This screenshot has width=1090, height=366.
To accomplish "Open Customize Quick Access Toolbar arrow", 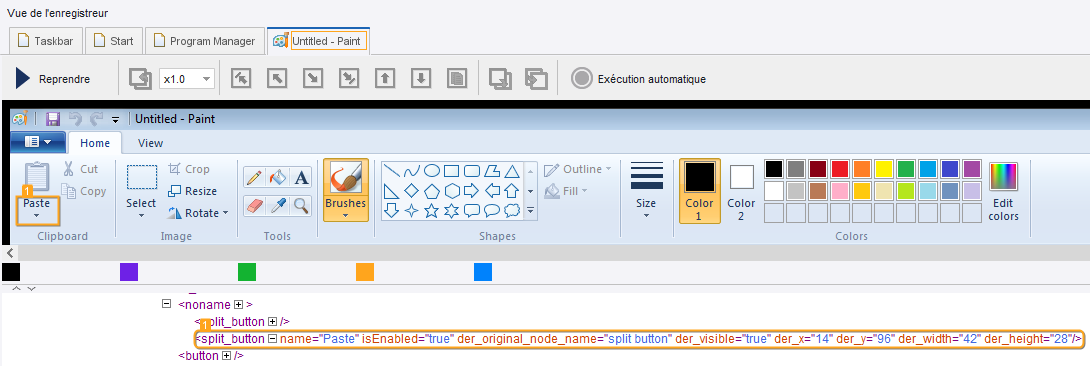I will point(115,119).
